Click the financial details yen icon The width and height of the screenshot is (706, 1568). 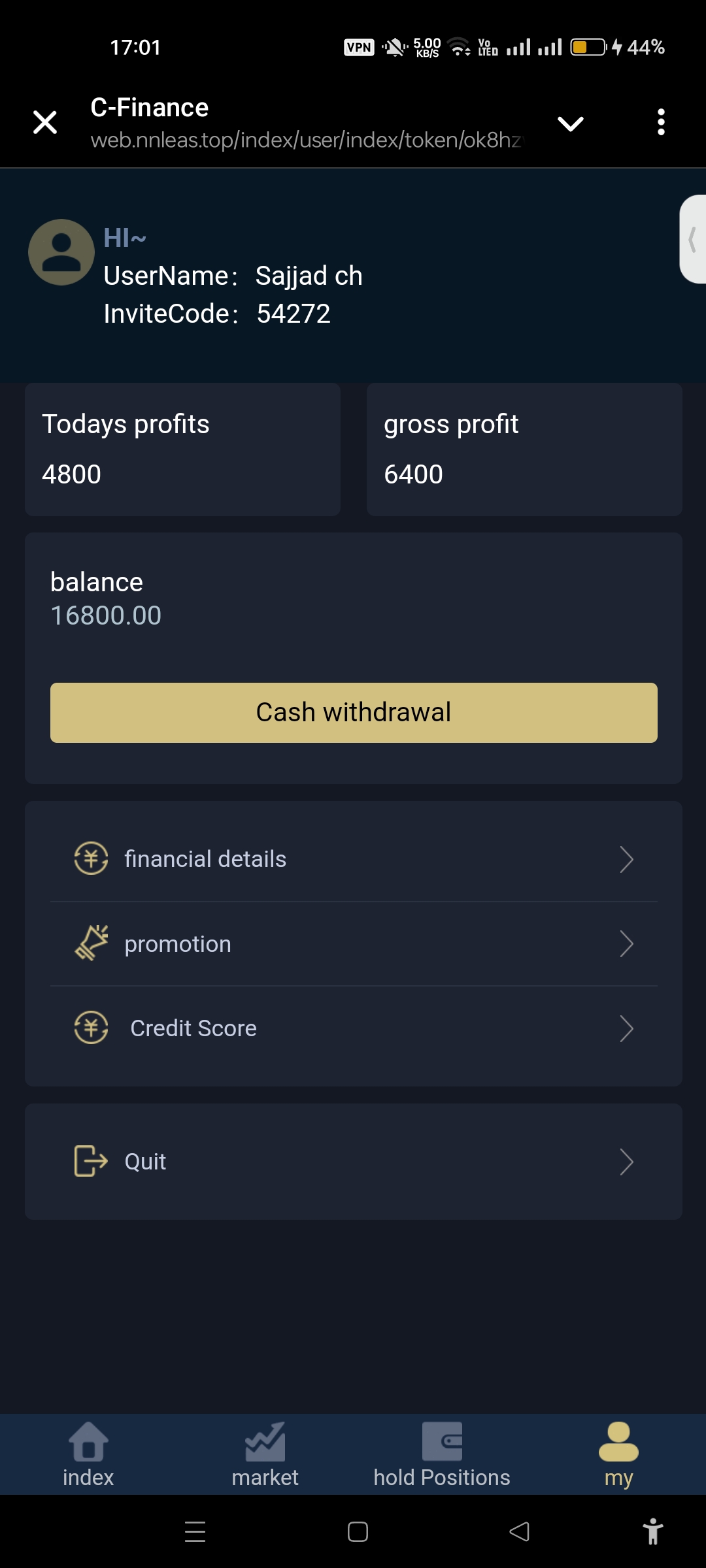click(91, 858)
